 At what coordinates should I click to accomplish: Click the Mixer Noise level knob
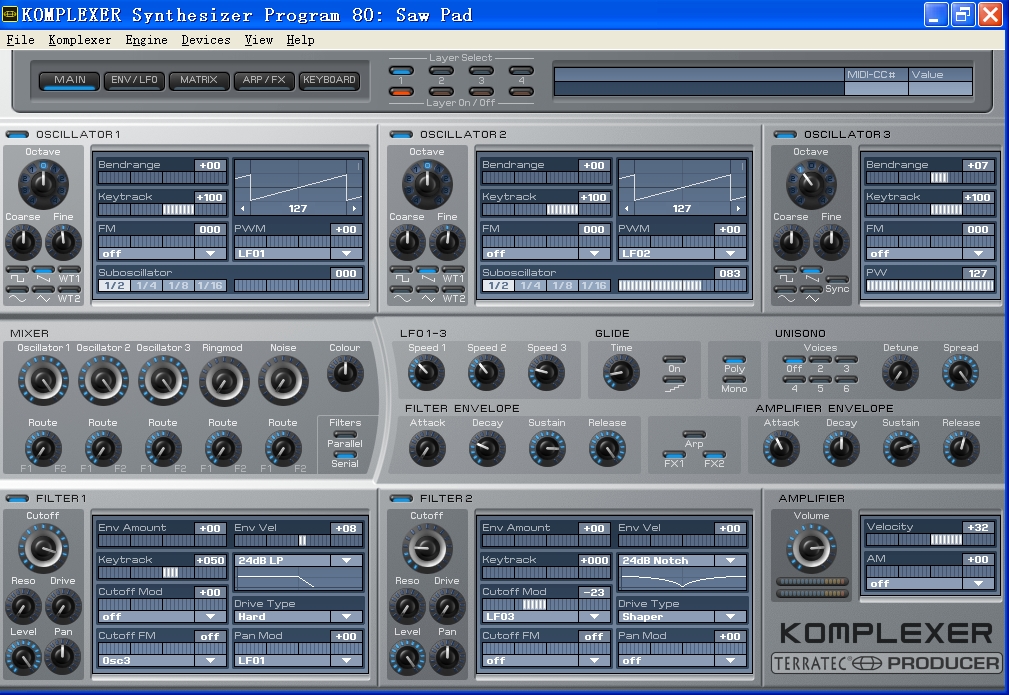[283, 380]
